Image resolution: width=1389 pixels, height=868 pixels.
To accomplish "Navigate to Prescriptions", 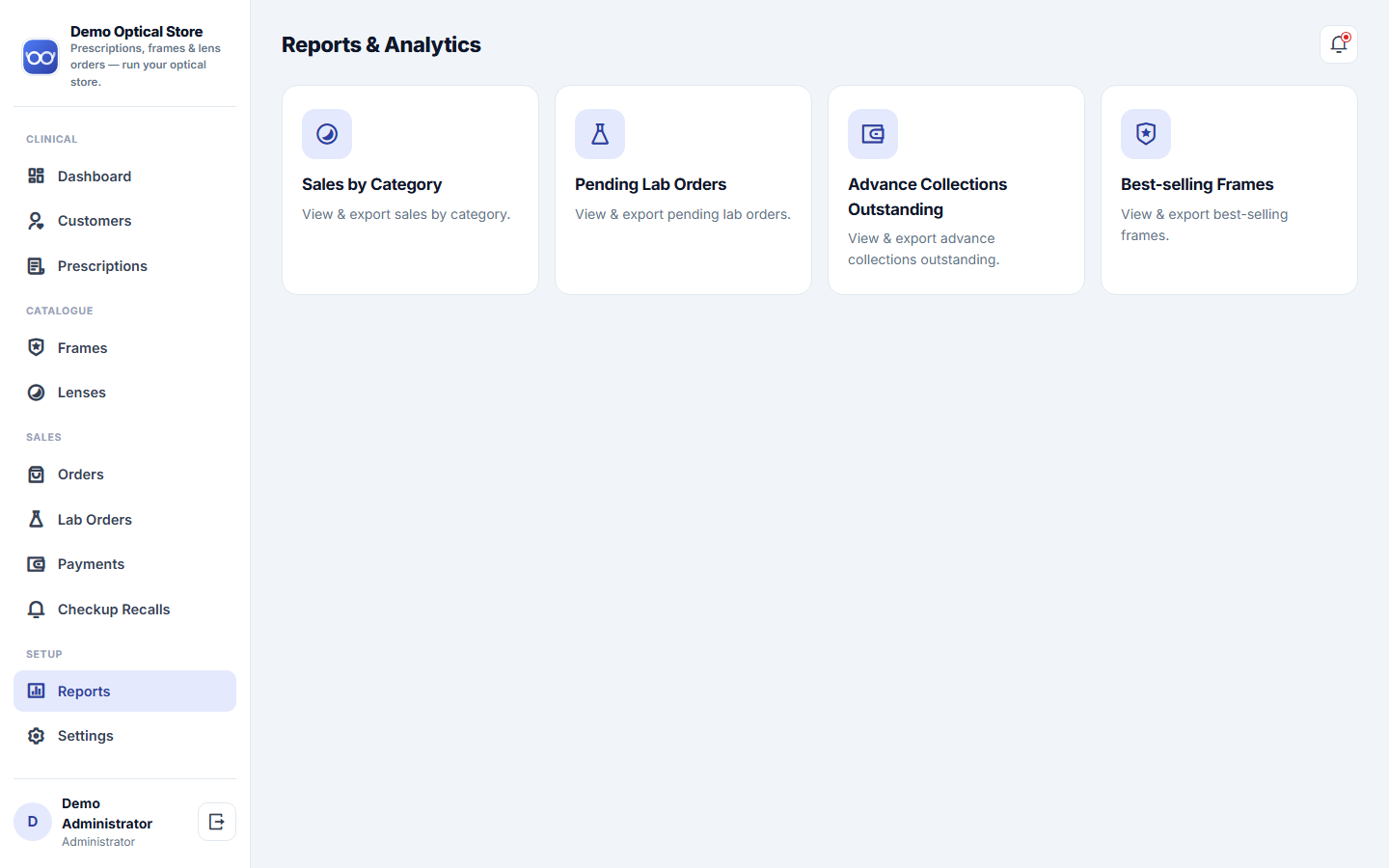I will point(124,266).
